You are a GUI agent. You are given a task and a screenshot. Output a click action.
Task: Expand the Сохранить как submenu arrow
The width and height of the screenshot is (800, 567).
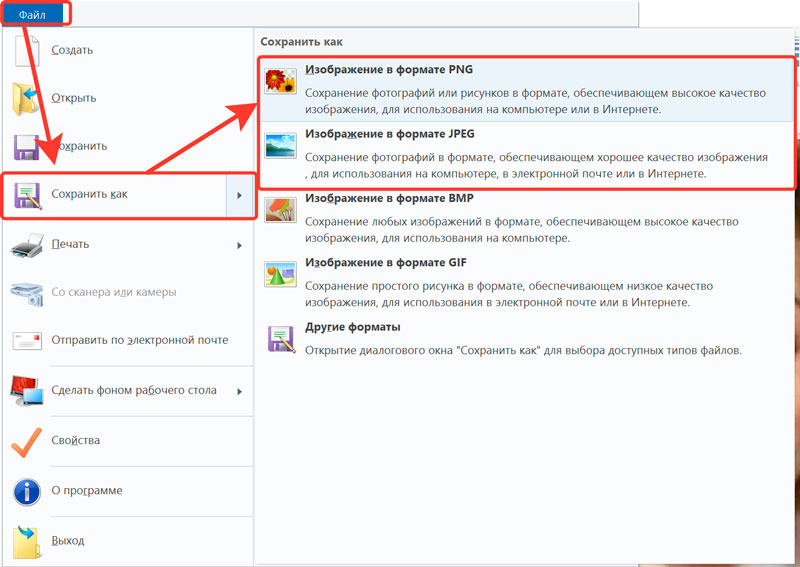point(239,195)
